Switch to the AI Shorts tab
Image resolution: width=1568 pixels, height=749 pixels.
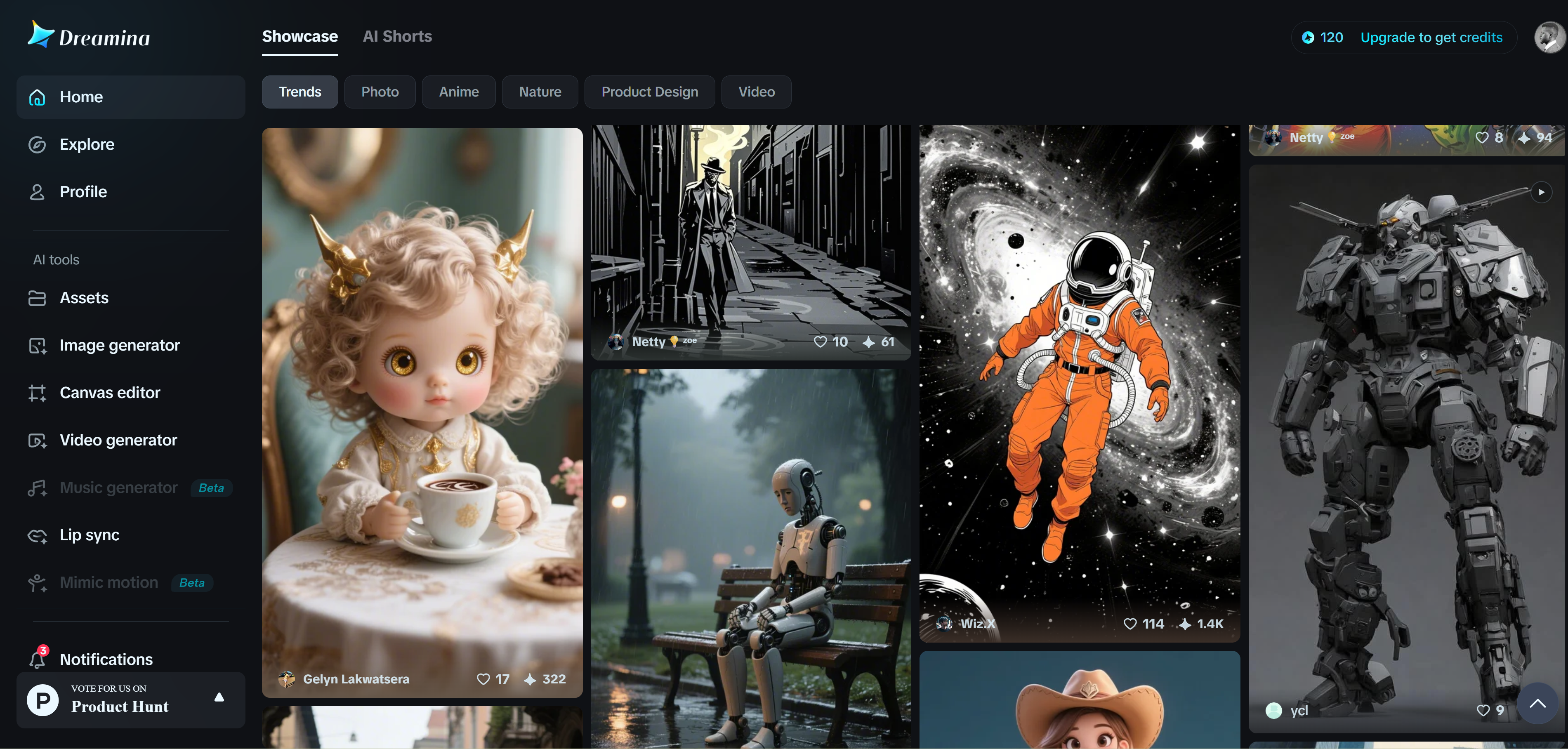point(397,37)
